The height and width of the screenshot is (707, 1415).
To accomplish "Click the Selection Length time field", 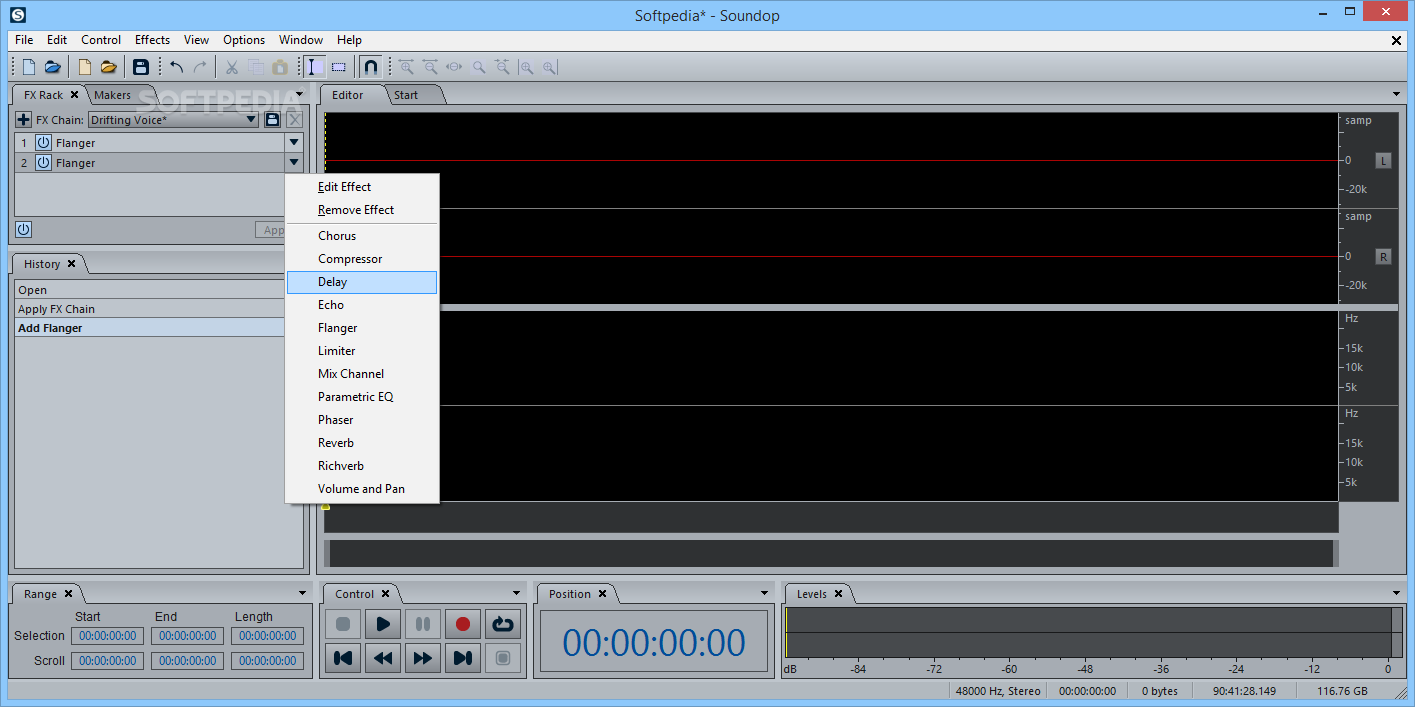I will tap(267, 636).
